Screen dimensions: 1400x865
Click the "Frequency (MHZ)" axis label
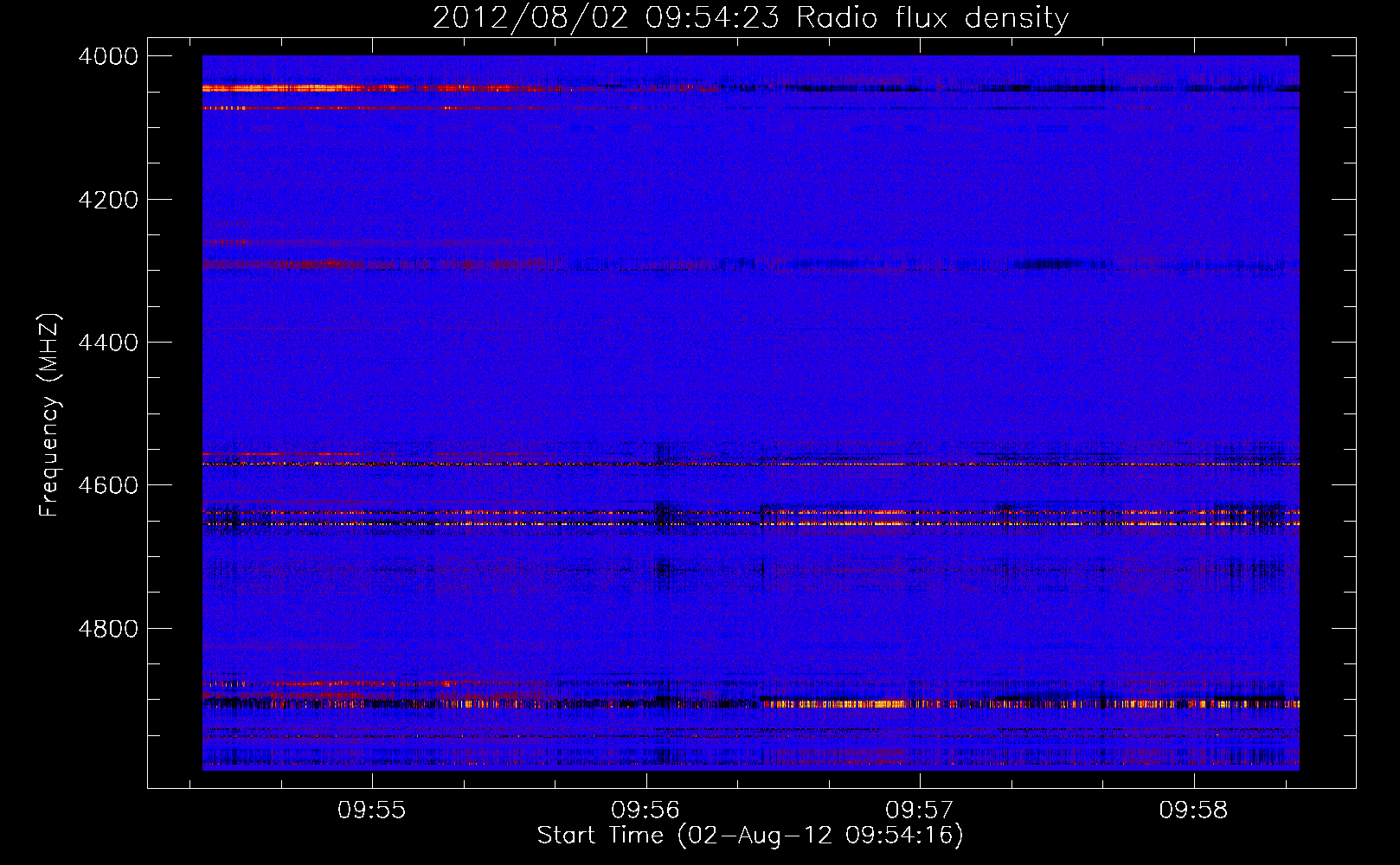tap(49, 414)
